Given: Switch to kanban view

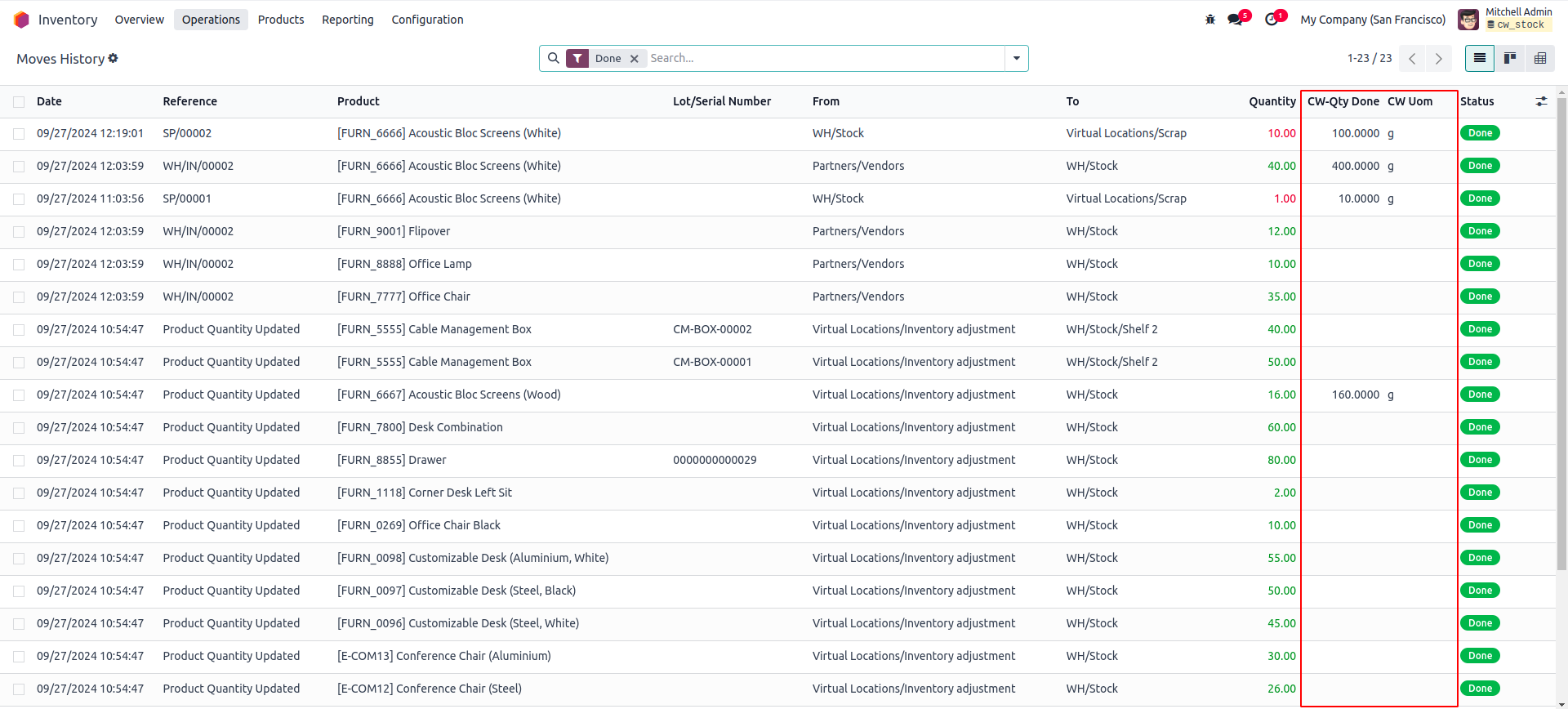Looking at the screenshot, I should click(1510, 58).
